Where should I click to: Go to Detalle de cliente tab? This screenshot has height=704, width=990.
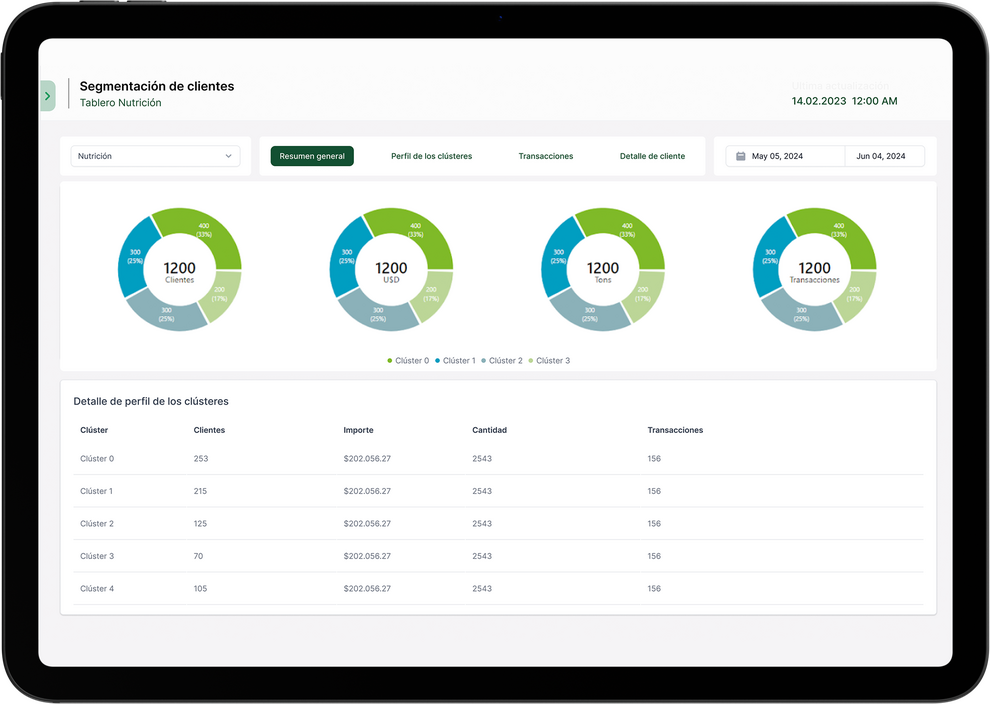pyautogui.click(x=652, y=157)
